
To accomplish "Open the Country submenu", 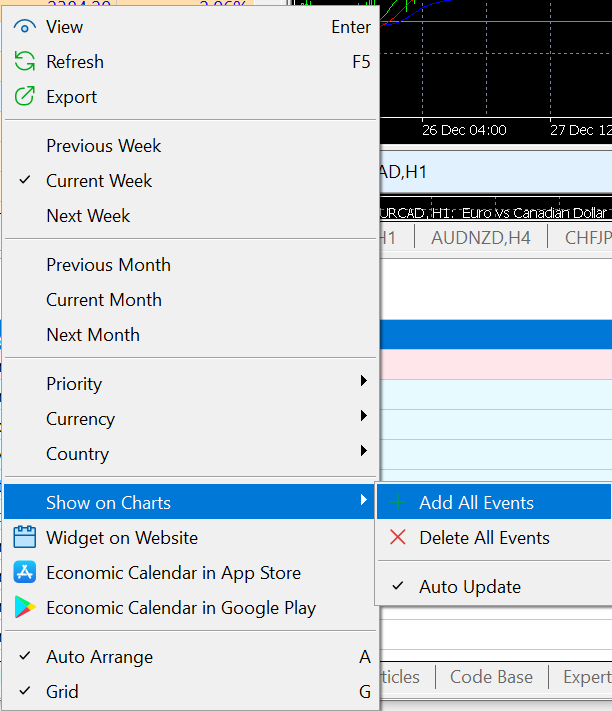I will pyautogui.click(x=77, y=454).
